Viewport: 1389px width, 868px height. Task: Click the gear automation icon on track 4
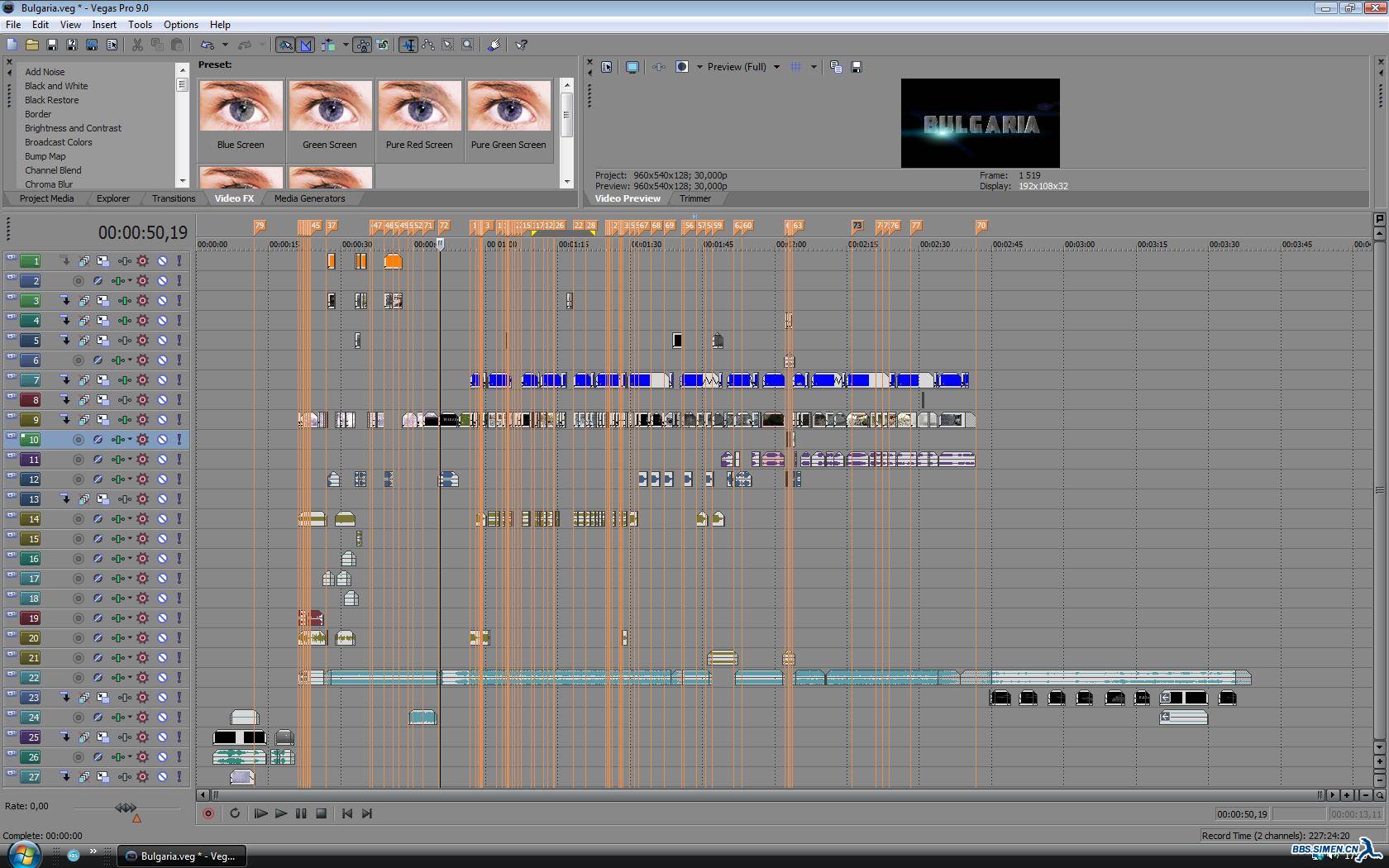click(143, 321)
